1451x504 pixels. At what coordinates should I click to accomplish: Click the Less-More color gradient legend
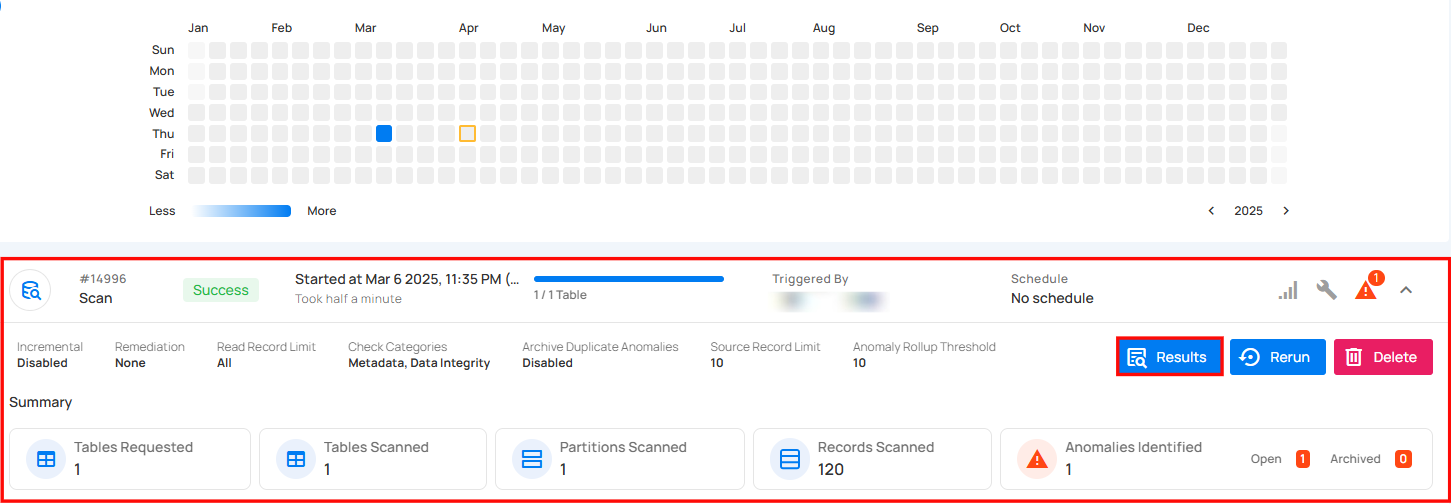point(241,211)
